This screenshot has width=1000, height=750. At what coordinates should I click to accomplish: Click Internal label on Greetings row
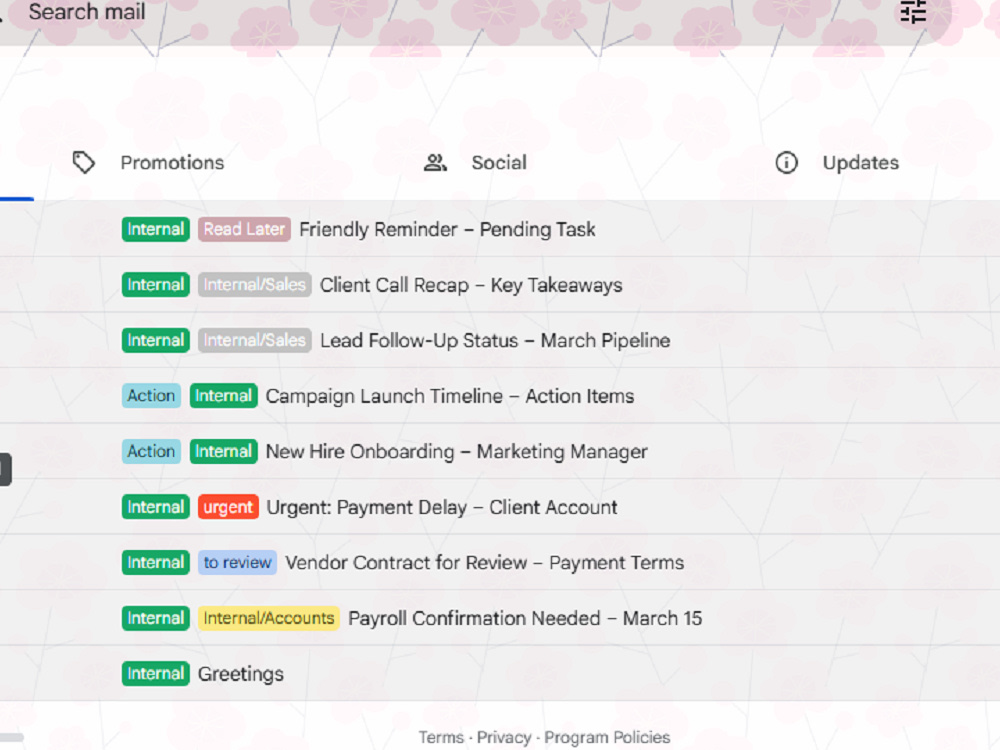tap(156, 673)
